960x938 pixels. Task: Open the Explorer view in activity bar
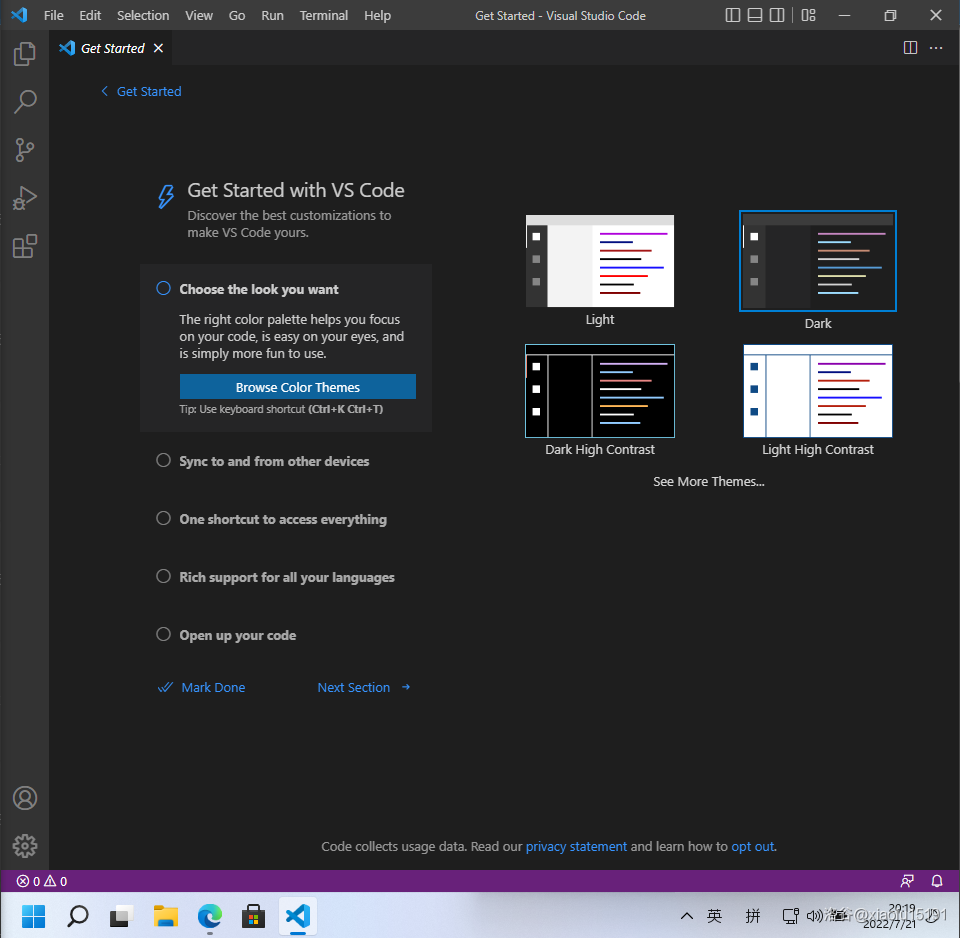pos(24,54)
